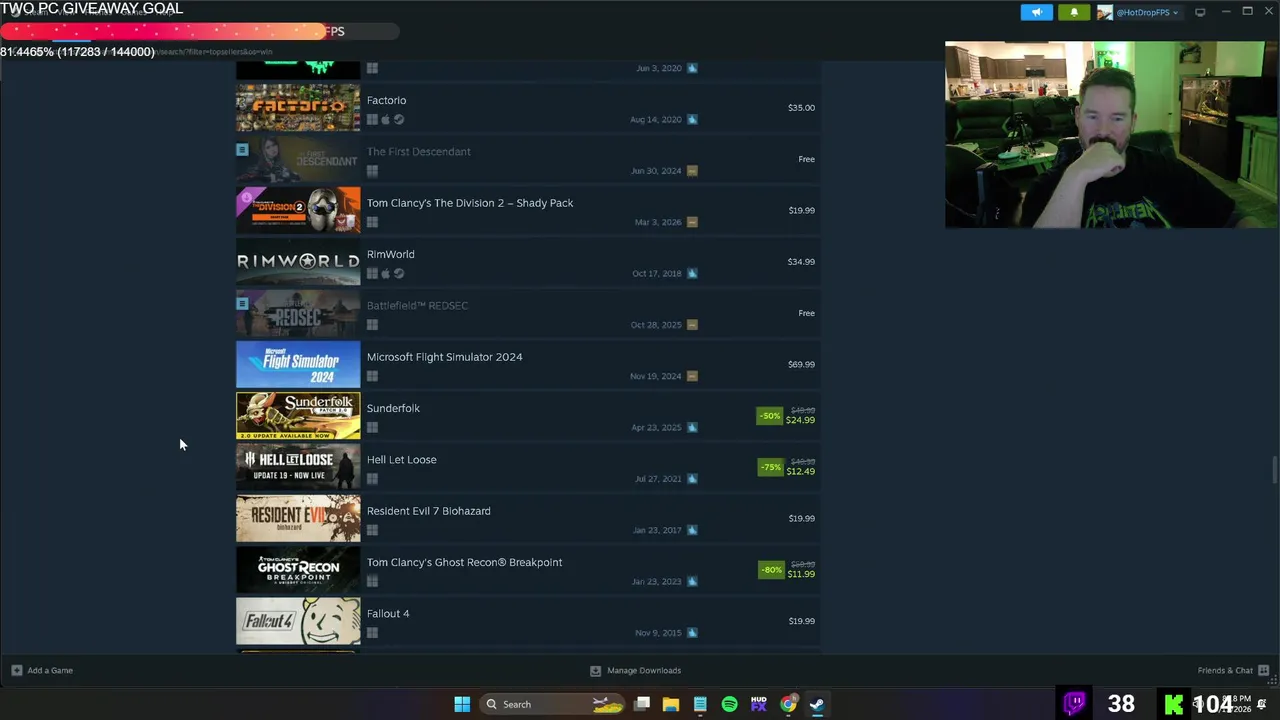Click Sunderfolk -50% discount badge

tap(769, 416)
